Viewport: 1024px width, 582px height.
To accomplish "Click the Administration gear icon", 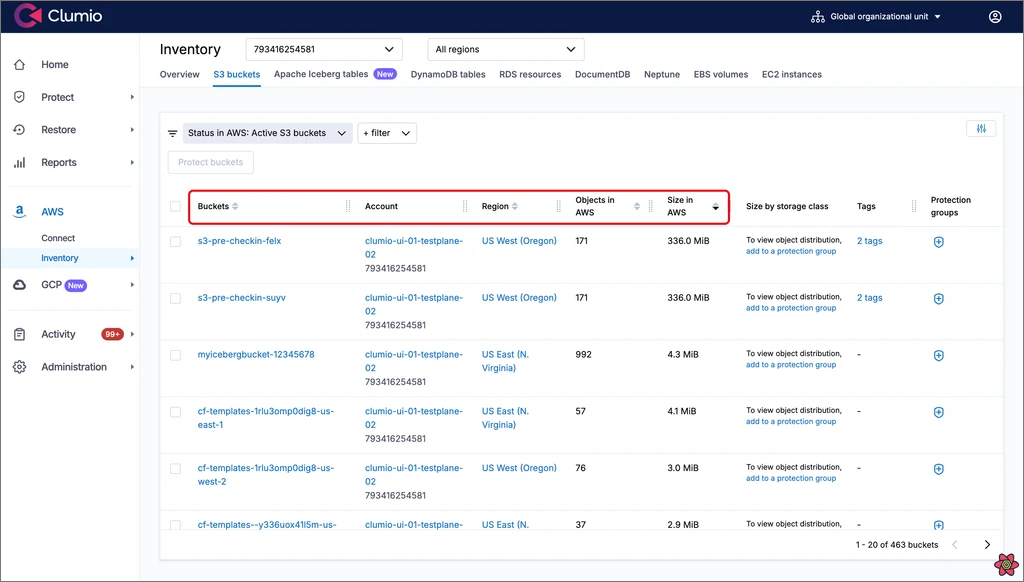I will 20,367.
